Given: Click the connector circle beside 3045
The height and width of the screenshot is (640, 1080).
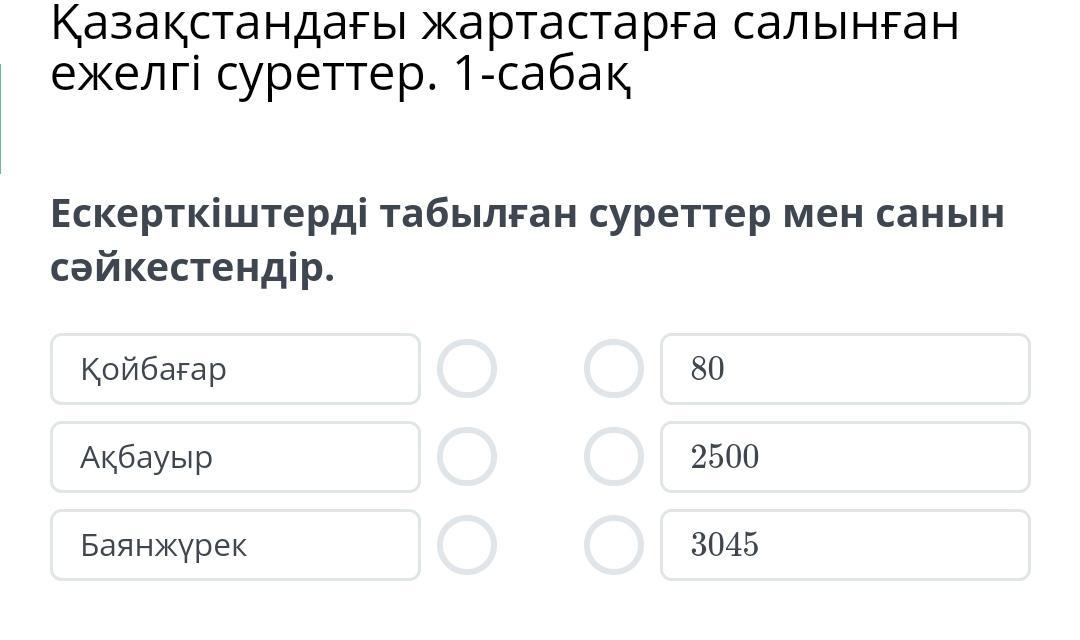Looking at the screenshot, I should (613, 545).
